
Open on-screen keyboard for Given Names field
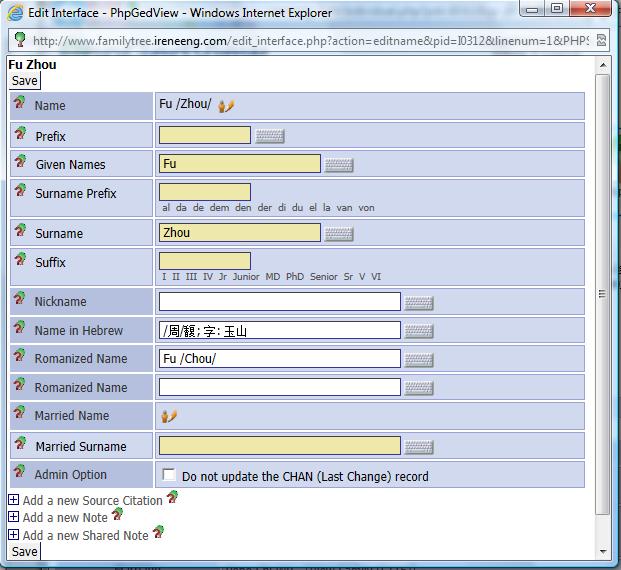tap(339, 165)
